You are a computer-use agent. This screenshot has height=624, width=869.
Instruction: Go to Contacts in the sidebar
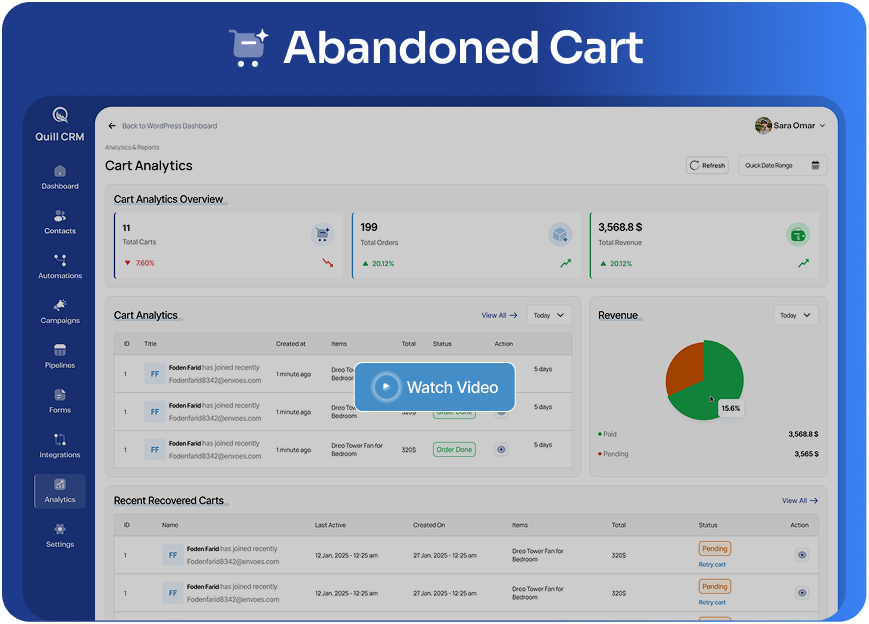coord(60,216)
